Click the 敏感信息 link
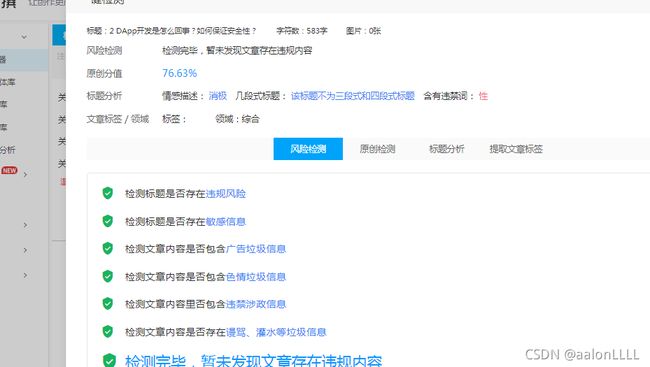 (226, 221)
